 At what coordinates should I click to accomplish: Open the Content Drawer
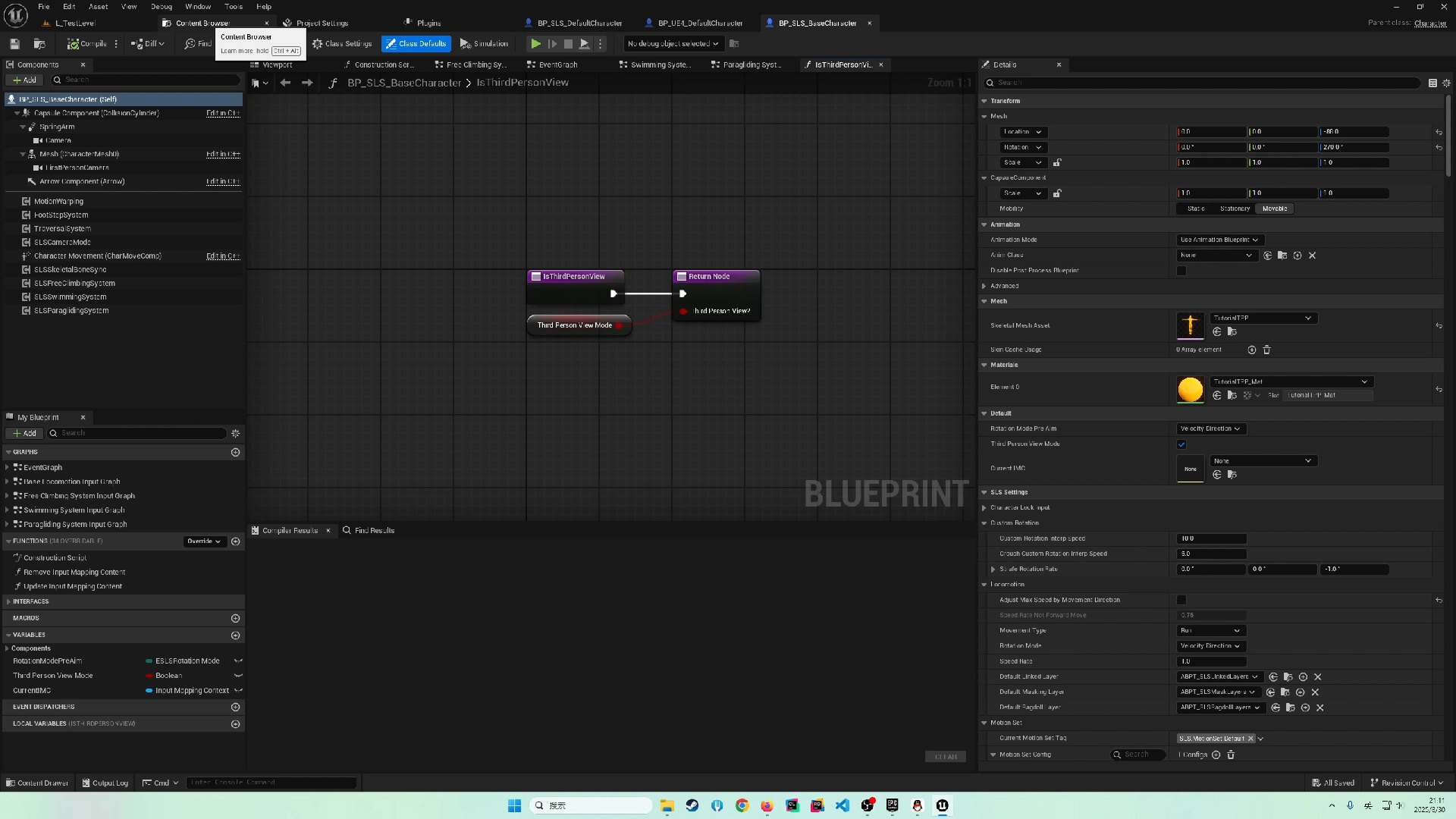tap(37, 783)
